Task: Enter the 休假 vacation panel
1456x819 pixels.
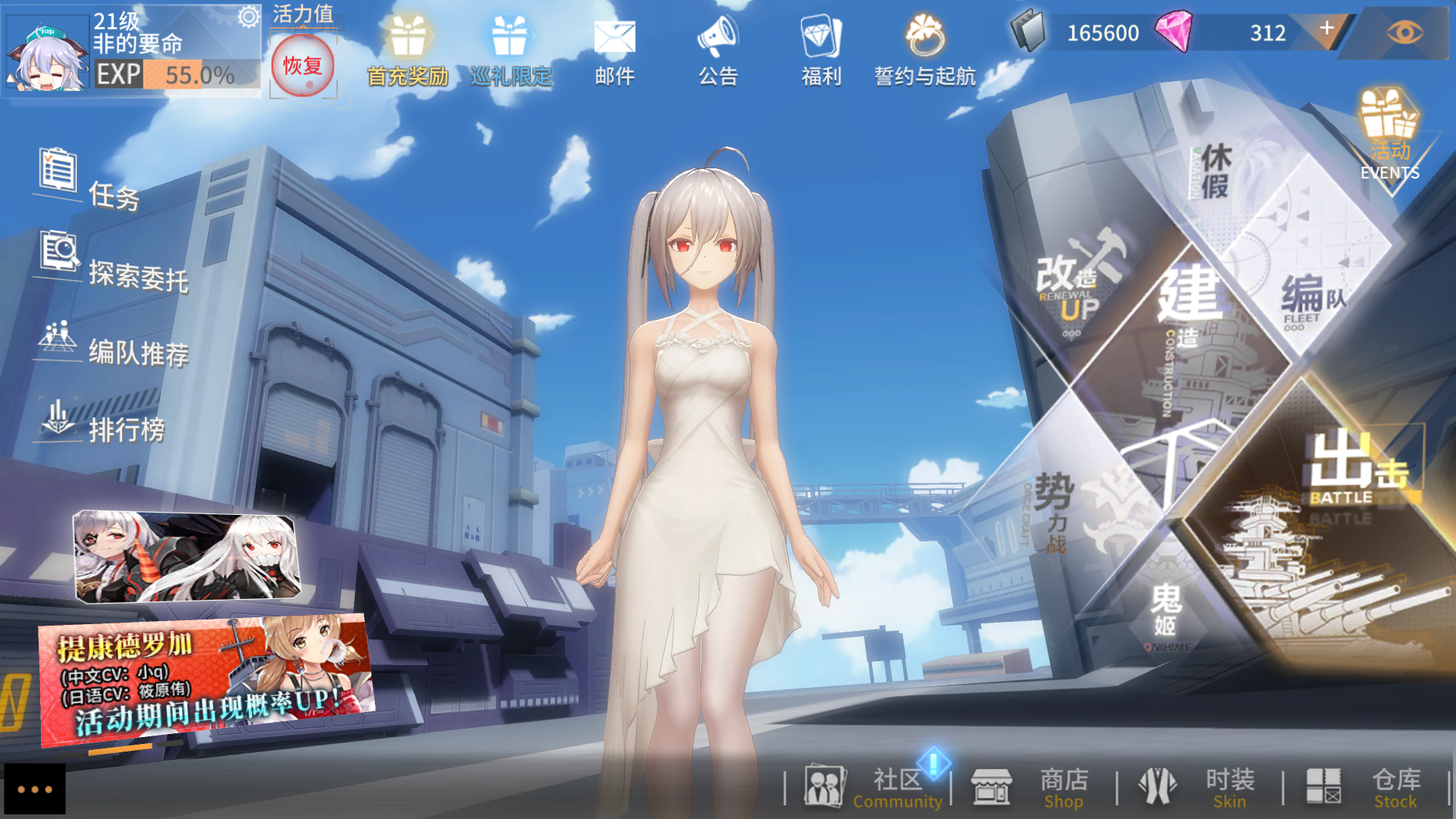Action: click(1215, 171)
